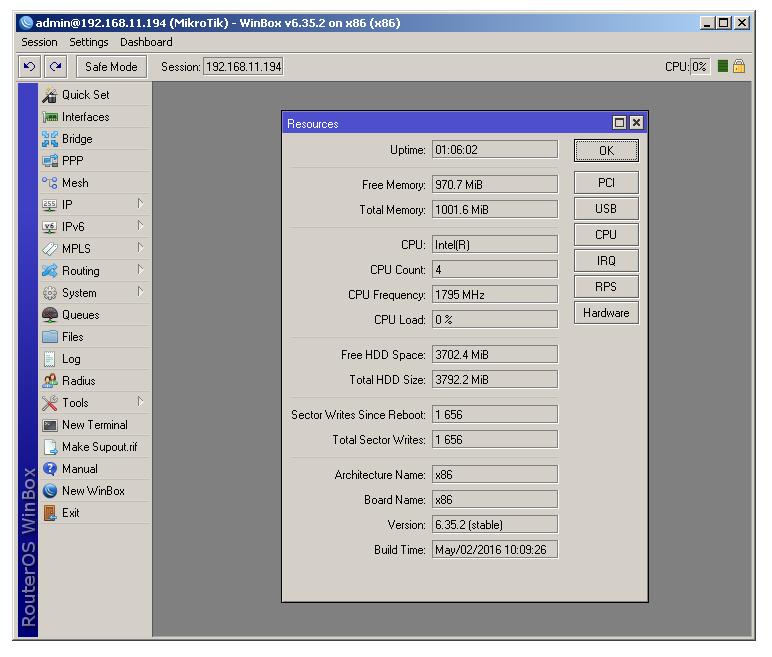
Task: Click the Uptime value field
Action: [494, 150]
